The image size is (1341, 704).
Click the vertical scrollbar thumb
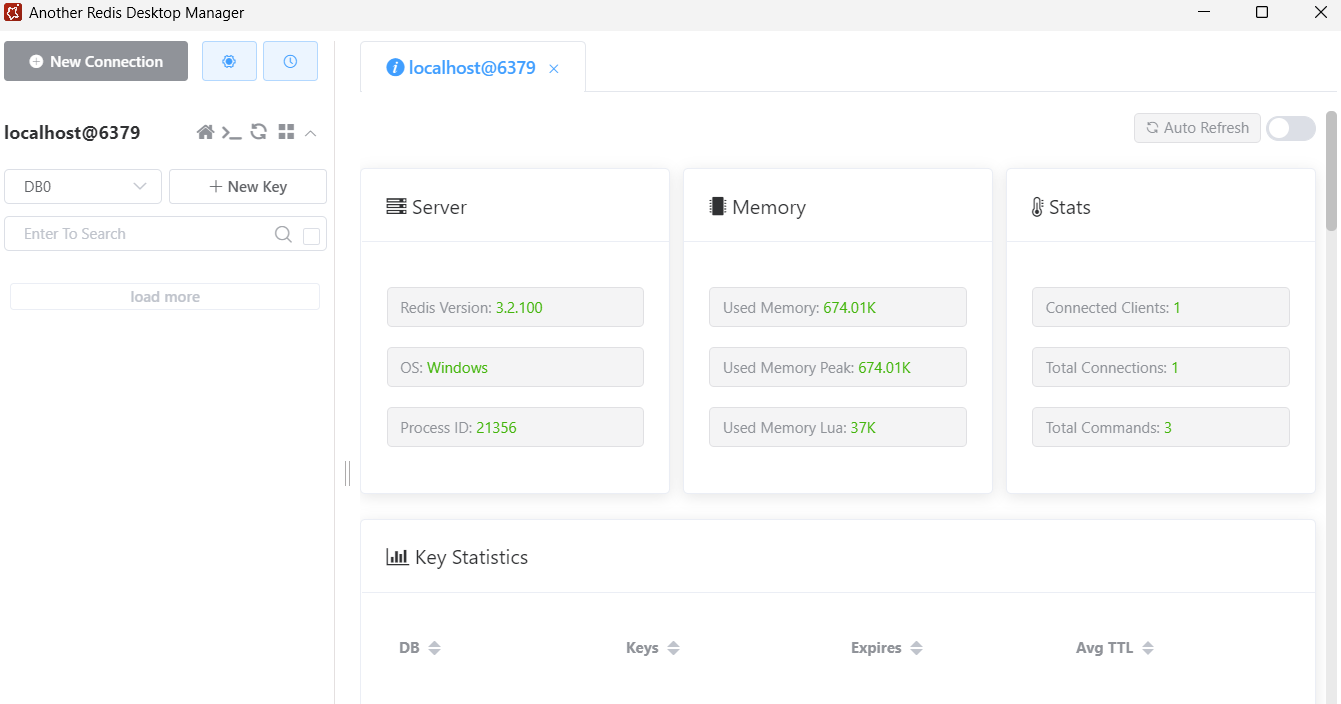[x=1332, y=171]
